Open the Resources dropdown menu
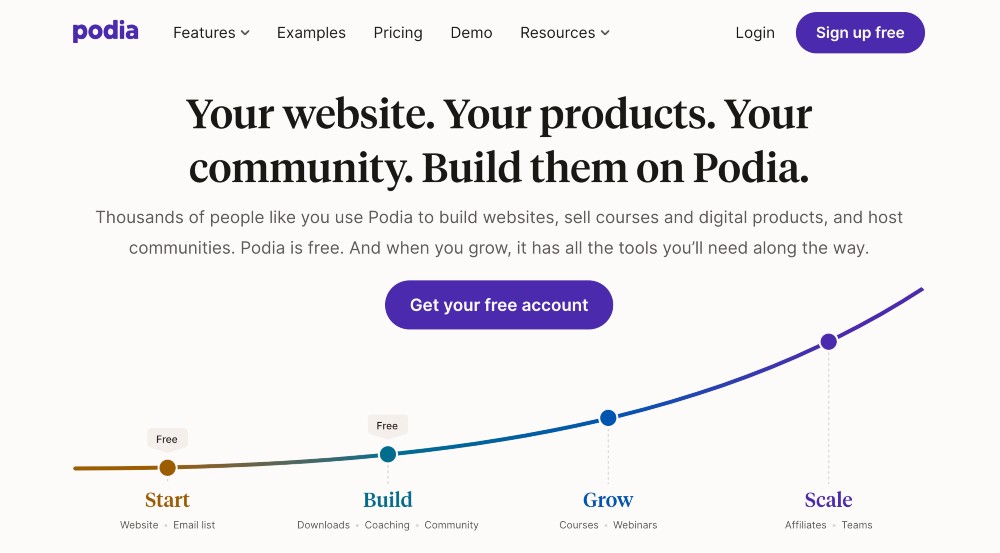The height and width of the screenshot is (553, 1000). tap(564, 33)
